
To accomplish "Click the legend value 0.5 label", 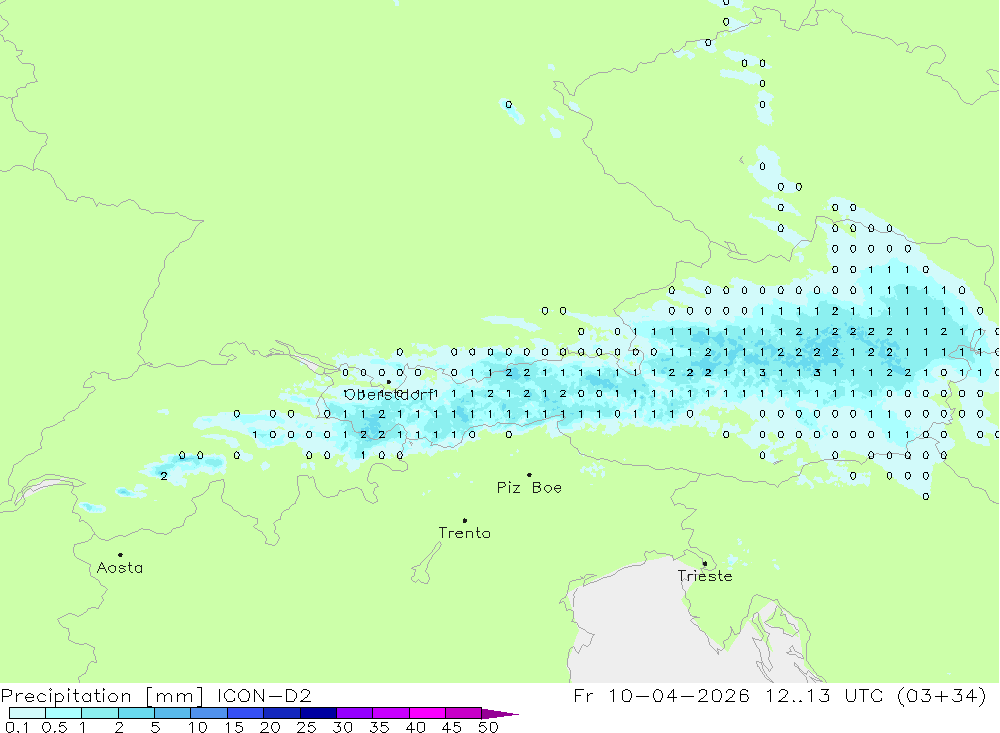I will click(54, 727).
